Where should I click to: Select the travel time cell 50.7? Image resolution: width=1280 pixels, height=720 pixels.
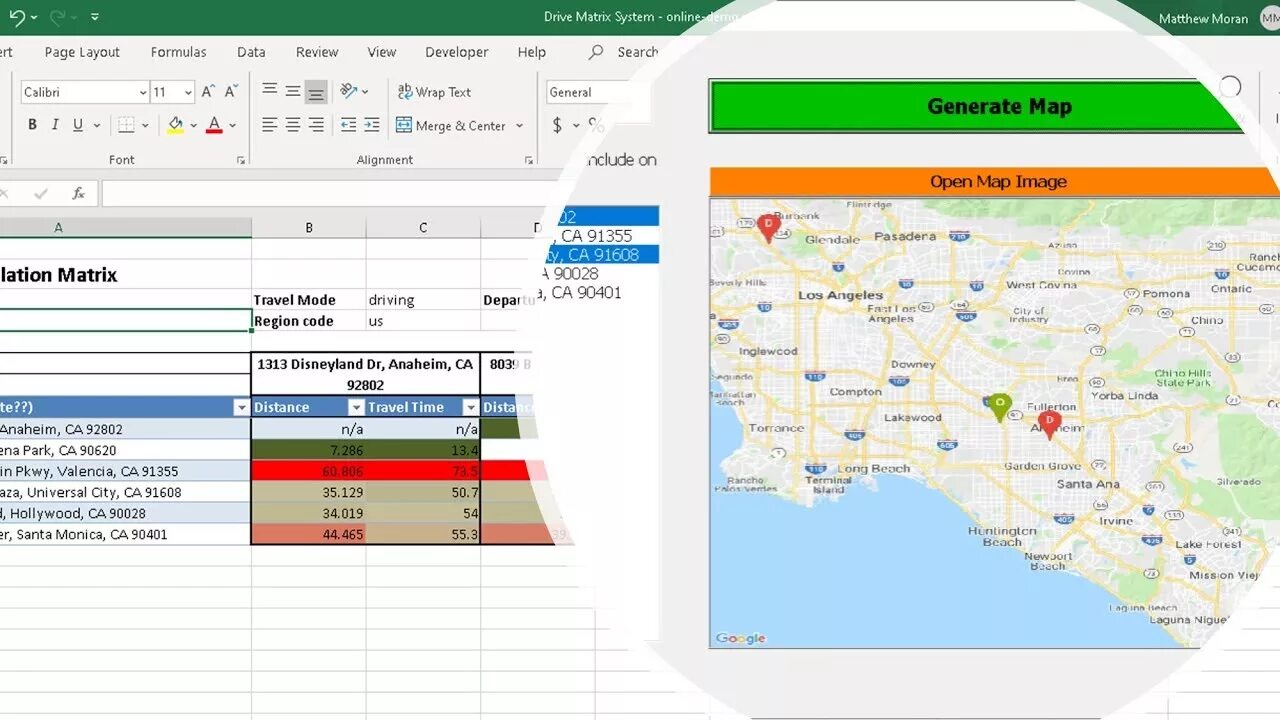(x=423, y=492)
